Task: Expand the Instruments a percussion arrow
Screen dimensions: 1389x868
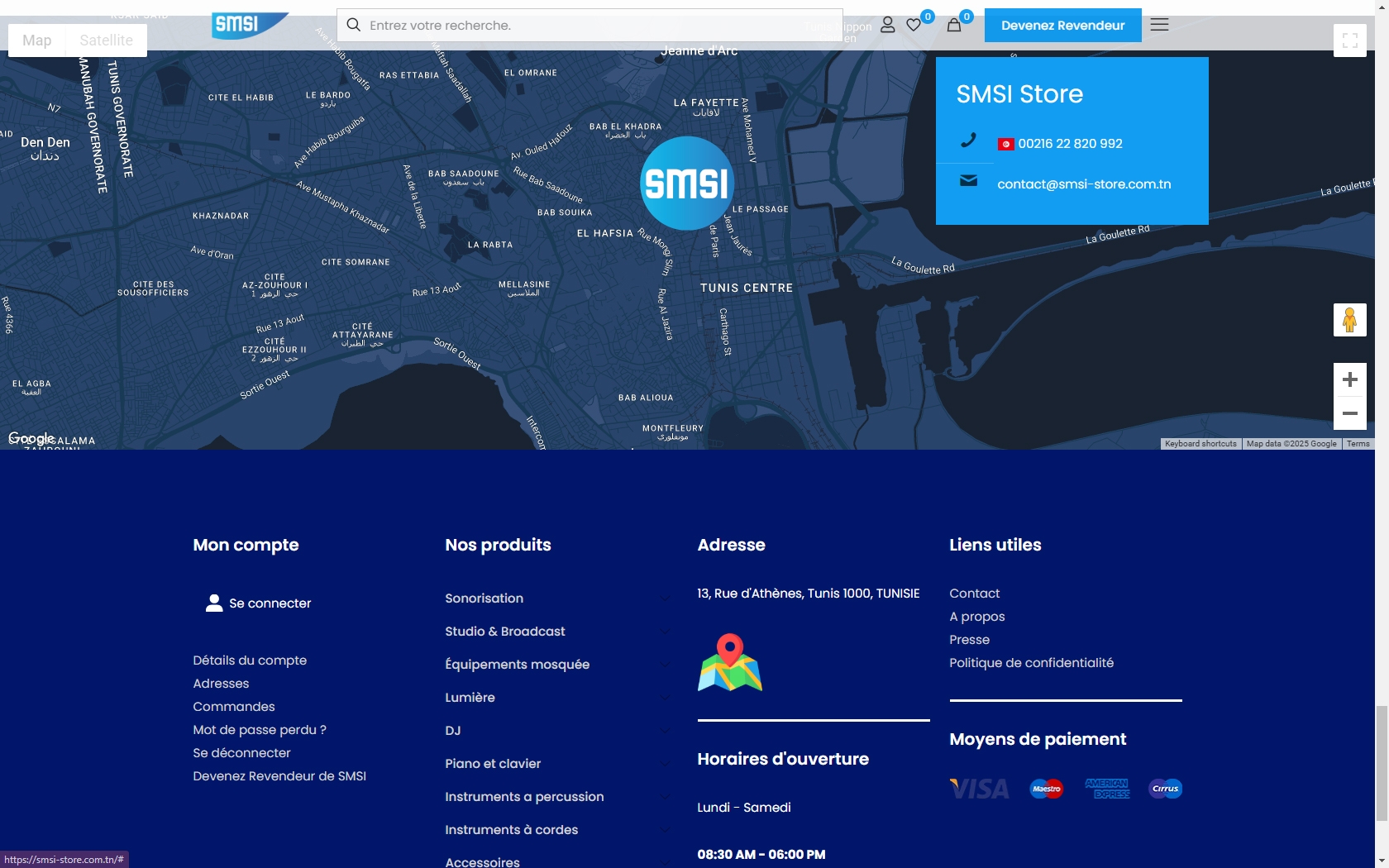Action: pyautogui.click(x=665, y=797)
